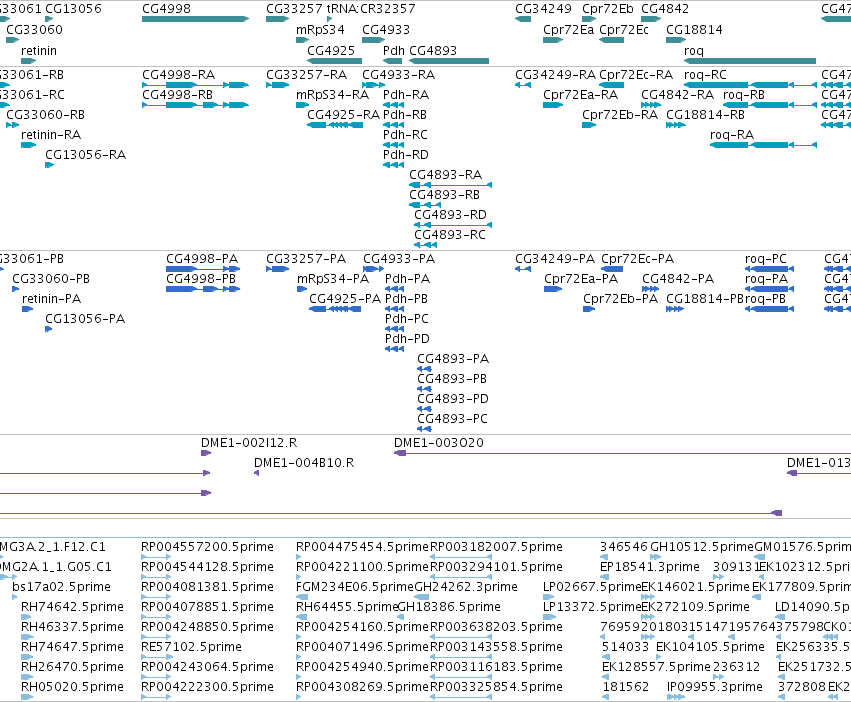Select the DME1-003O20 clone label
The width and height of the screenshot is (851, 702).
click(x=439, y=443)
